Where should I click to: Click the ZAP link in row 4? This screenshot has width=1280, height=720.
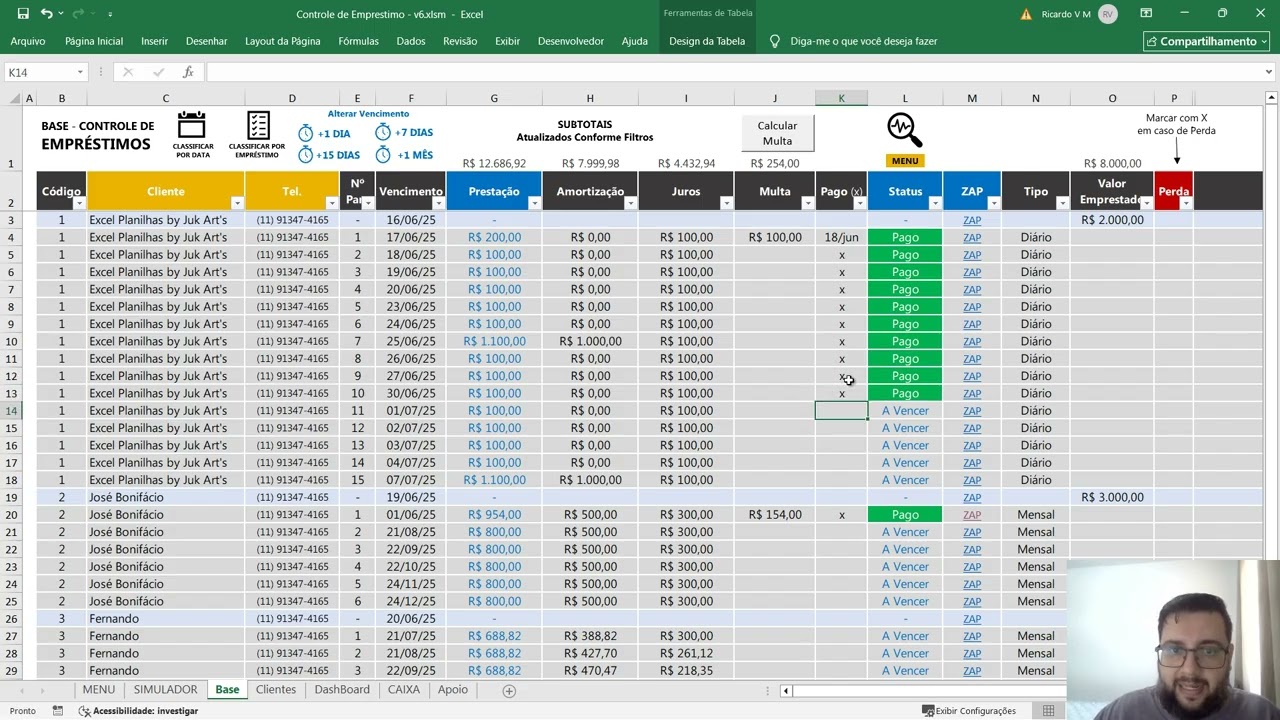(972, 237)
